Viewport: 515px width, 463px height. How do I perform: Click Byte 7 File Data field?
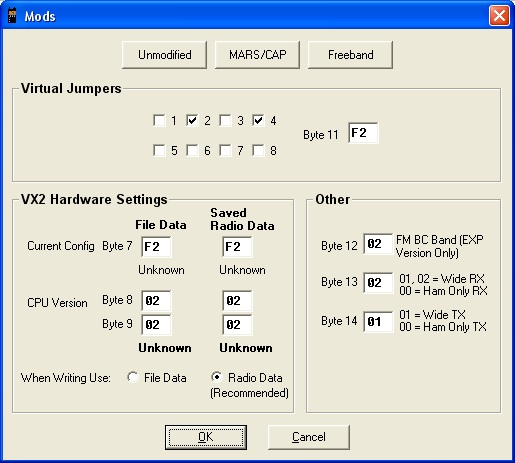pos(156,247)
